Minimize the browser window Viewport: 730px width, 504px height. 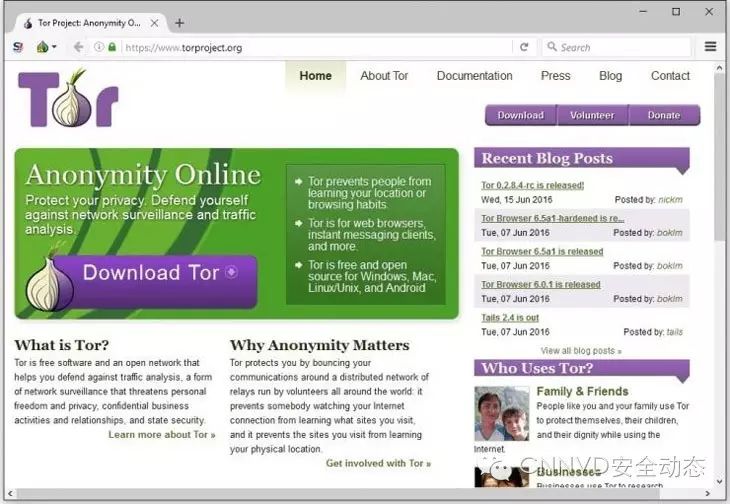[x=643, y=11]
